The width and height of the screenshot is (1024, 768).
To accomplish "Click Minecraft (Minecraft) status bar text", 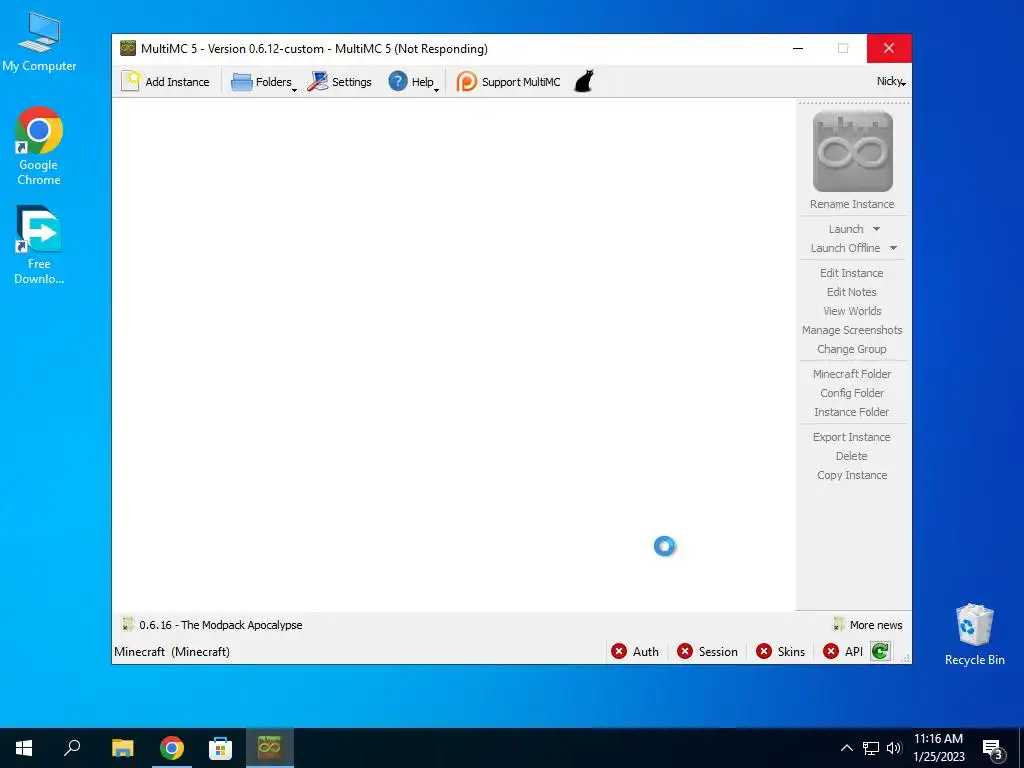I will tap(172, 652).
